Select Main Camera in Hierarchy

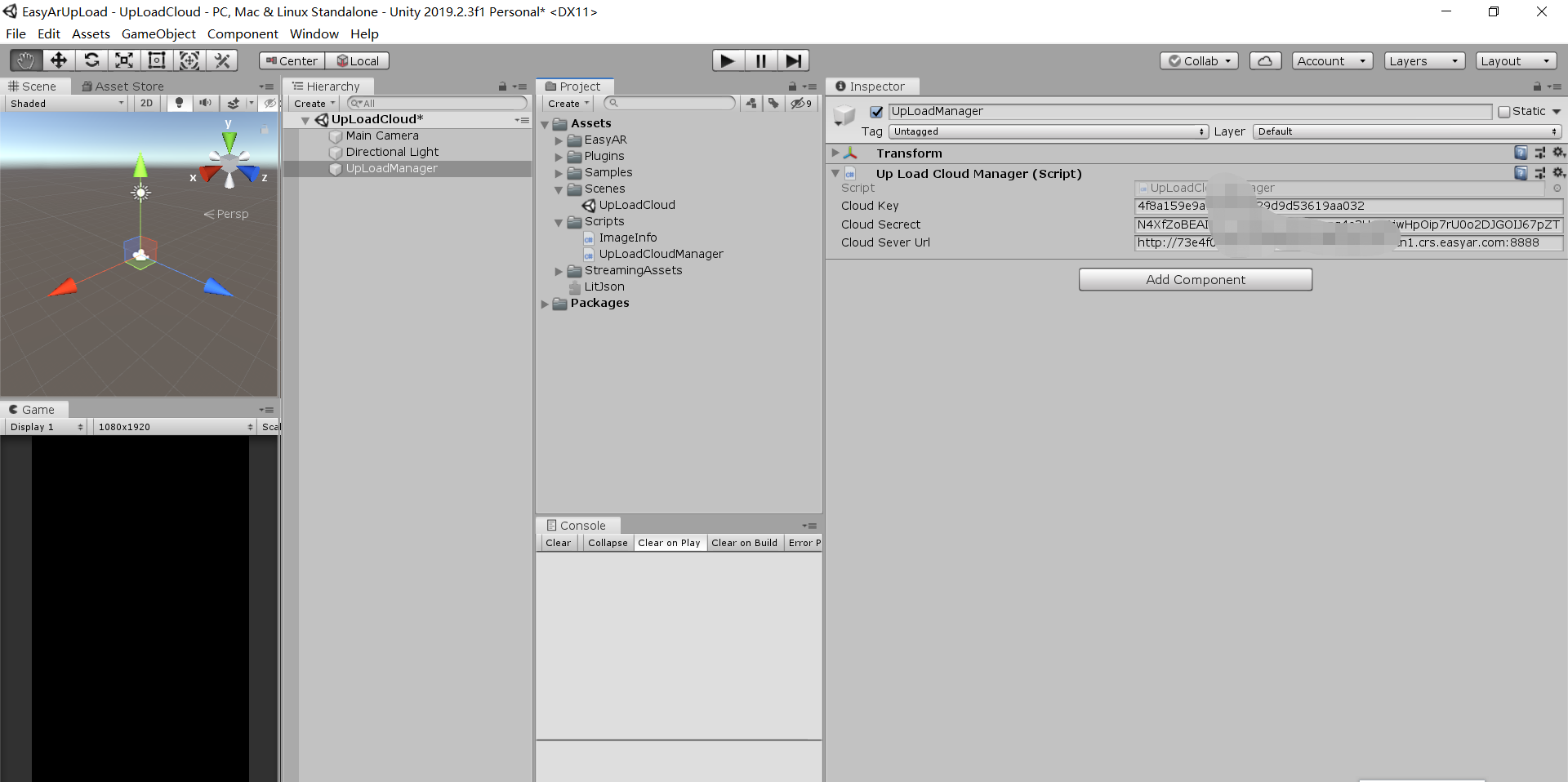pos(381,136)
